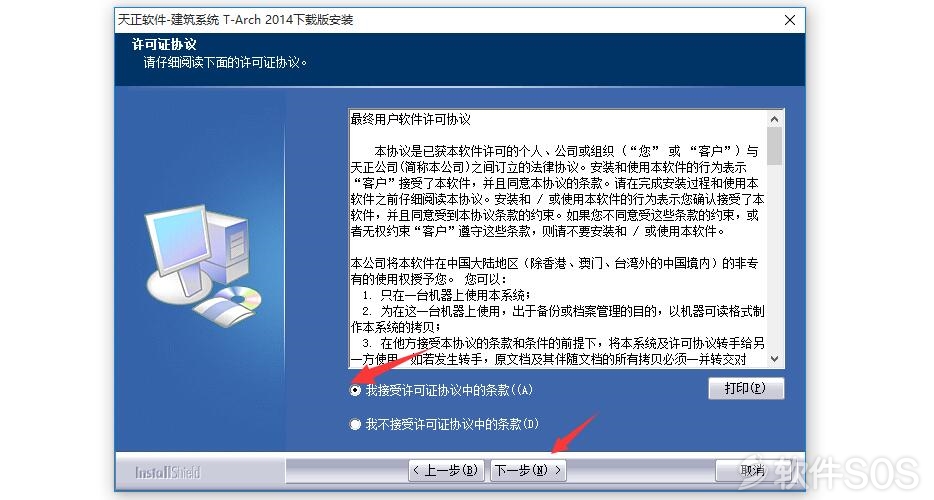Click the CD disc graphic
Screen dimensions: 934x500
[242, 297]
